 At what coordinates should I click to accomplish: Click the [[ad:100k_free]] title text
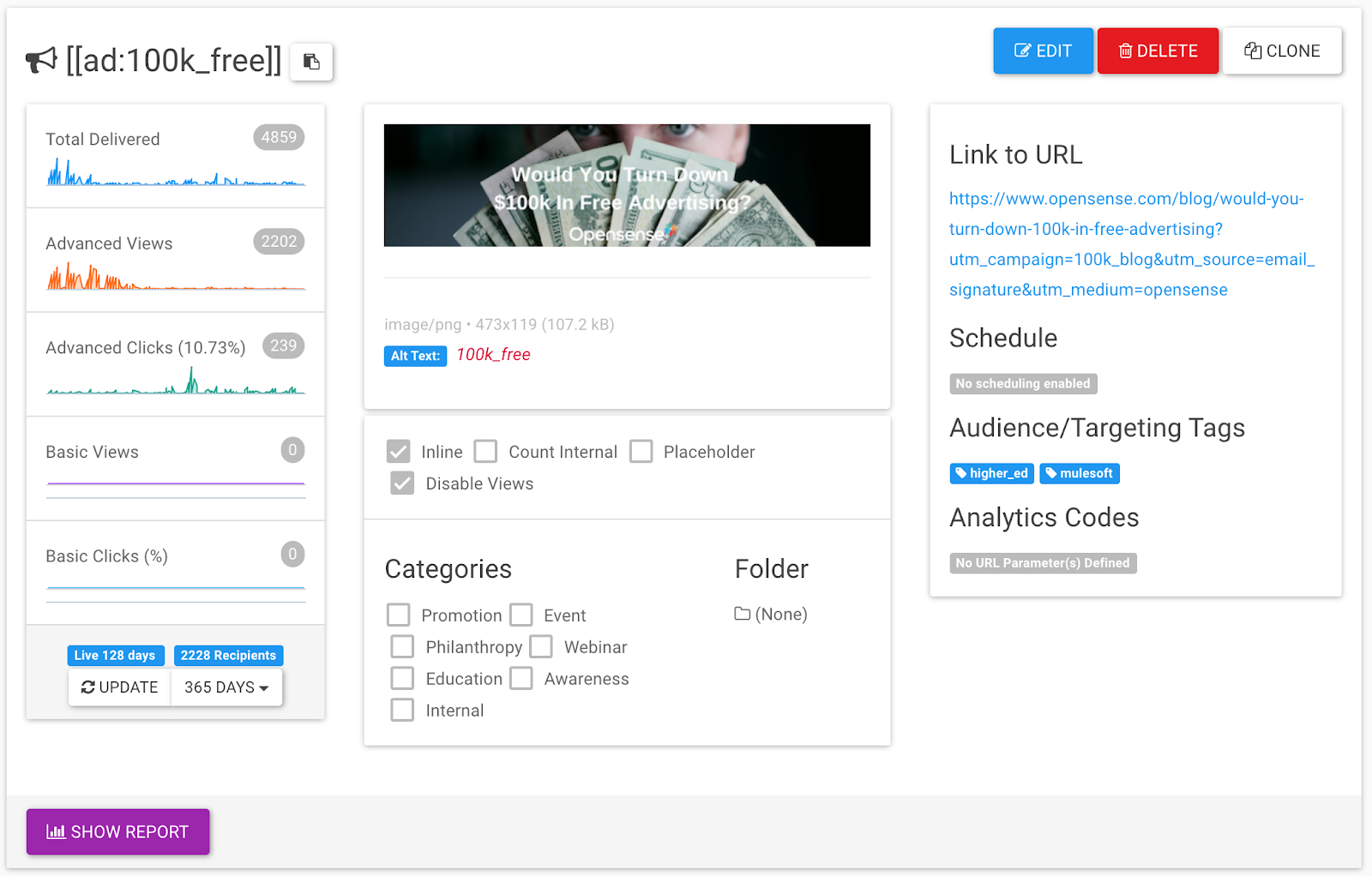point(173,61)
